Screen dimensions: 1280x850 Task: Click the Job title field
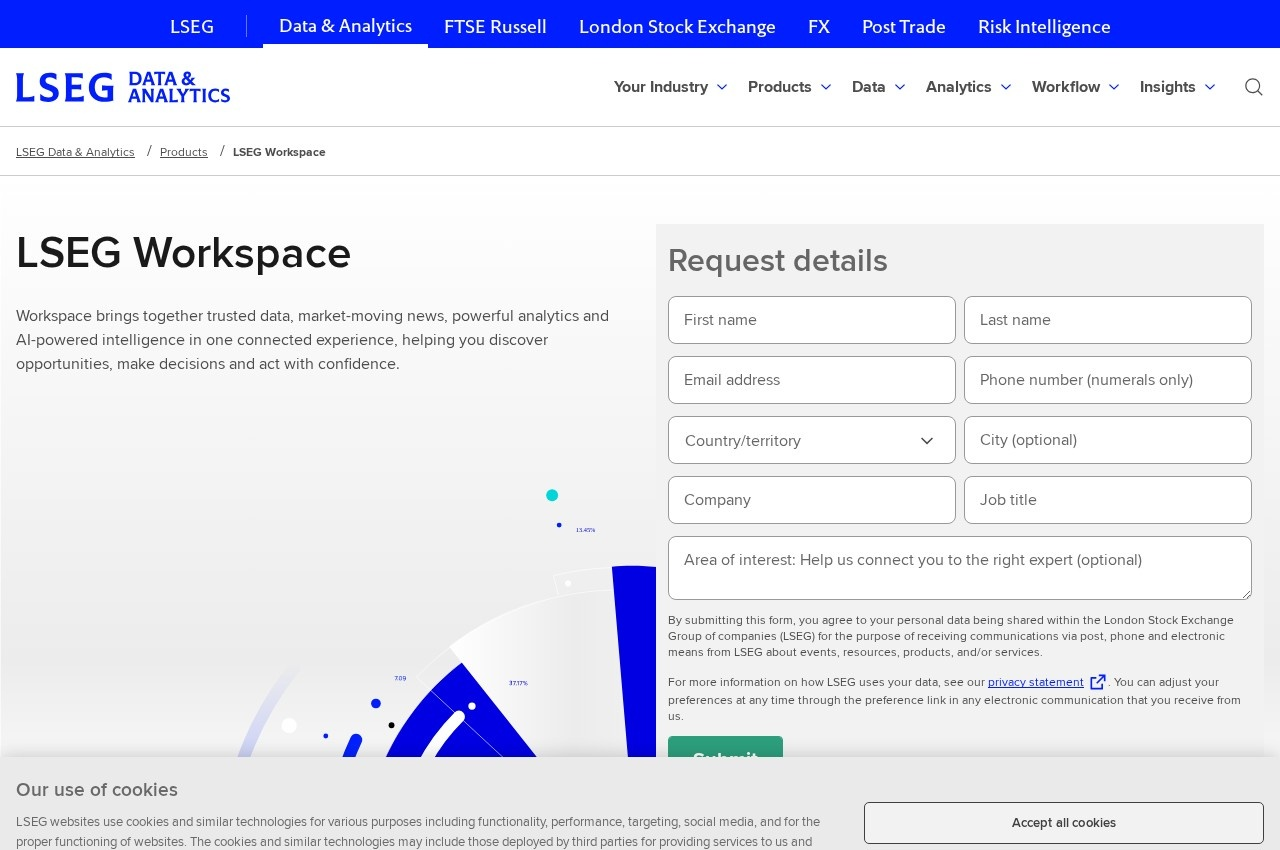click(x=1108, y=500)
